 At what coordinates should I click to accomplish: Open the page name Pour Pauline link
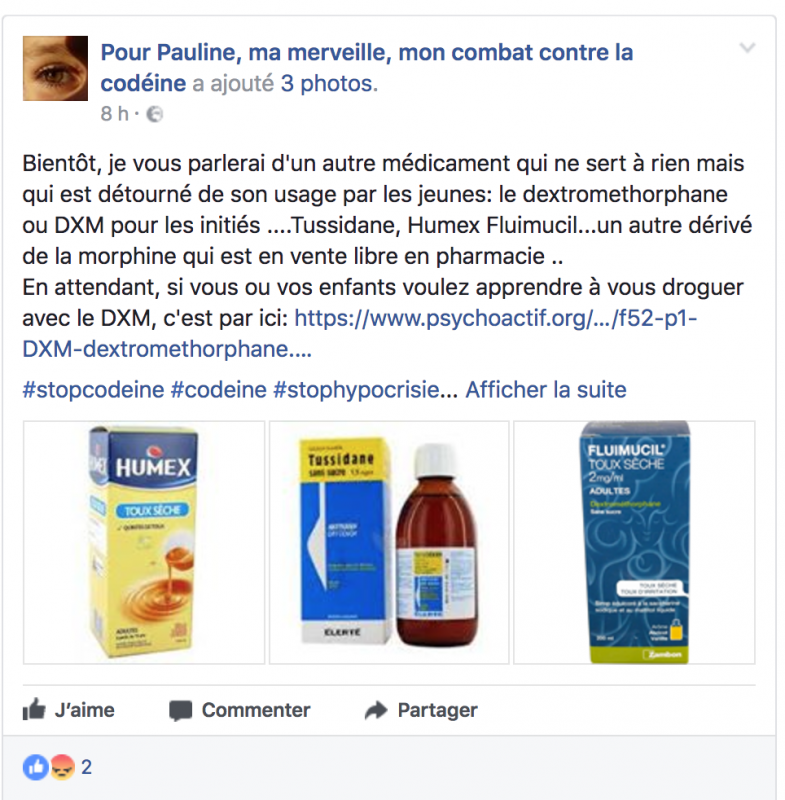[367, 67]
